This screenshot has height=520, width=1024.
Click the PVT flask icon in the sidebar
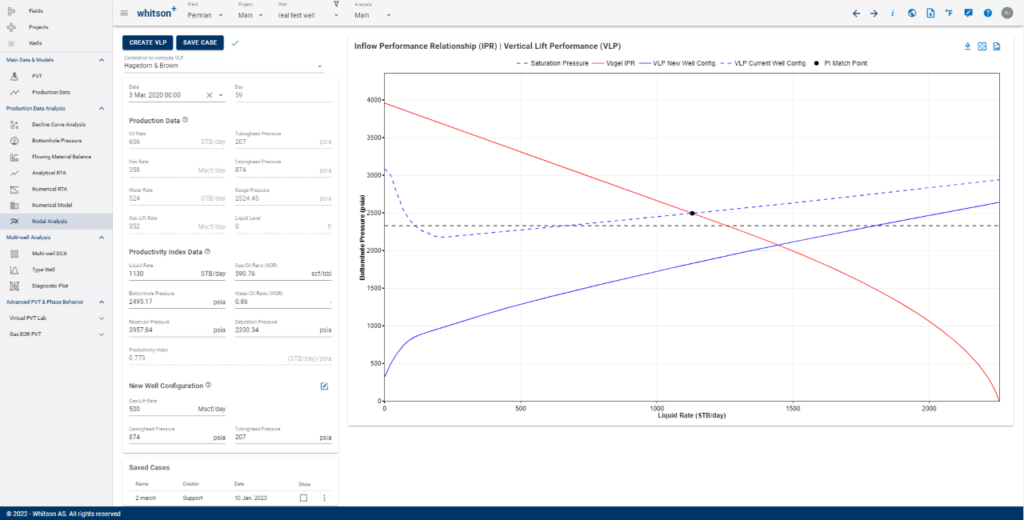14,76
